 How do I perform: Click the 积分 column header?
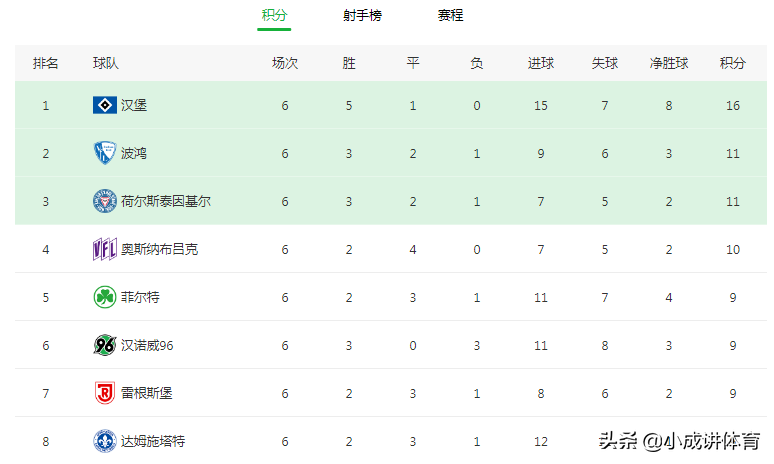733,63
